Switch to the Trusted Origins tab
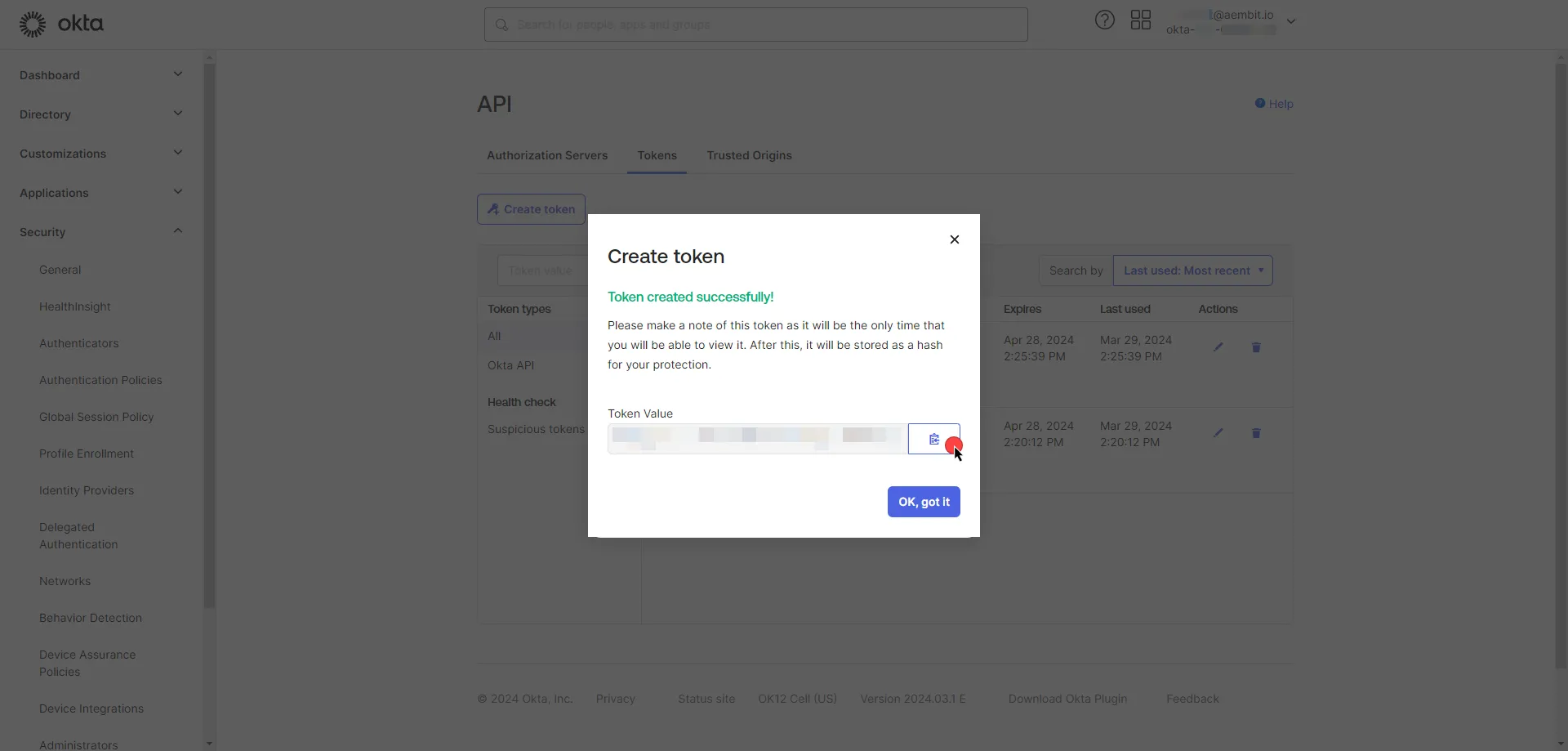This screenshot has width=1568, height=751. 750,155
